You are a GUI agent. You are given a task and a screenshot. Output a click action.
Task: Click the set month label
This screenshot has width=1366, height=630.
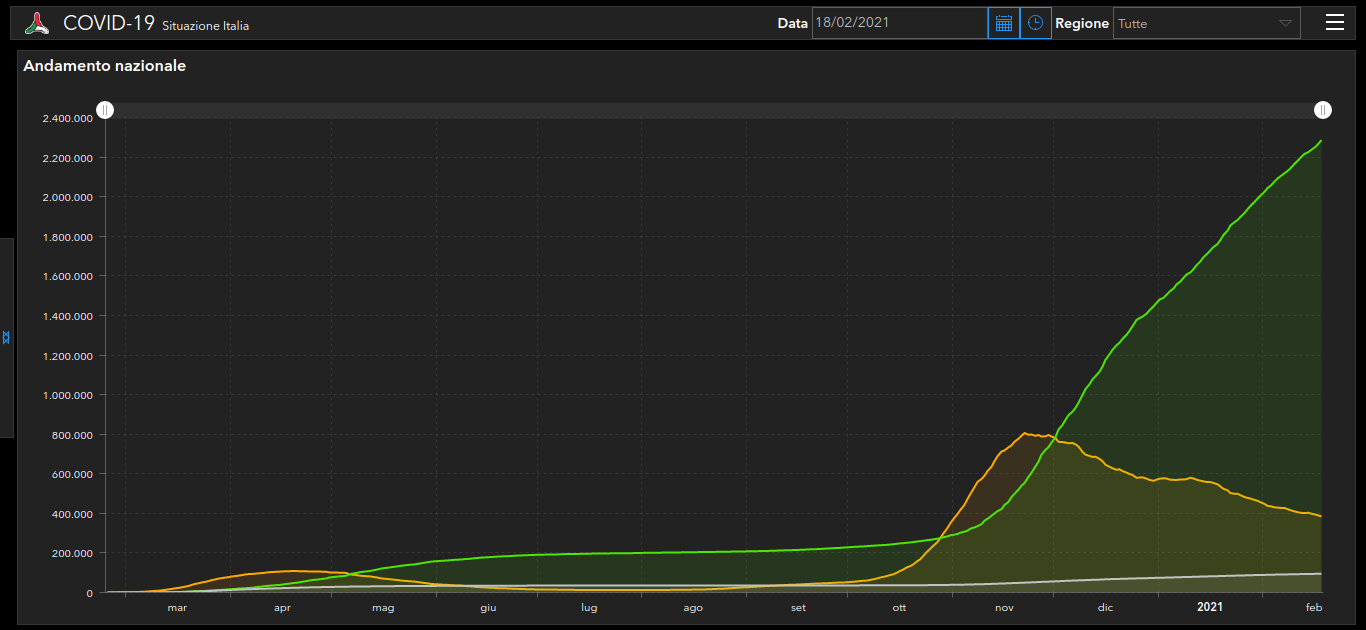[798, 607]
